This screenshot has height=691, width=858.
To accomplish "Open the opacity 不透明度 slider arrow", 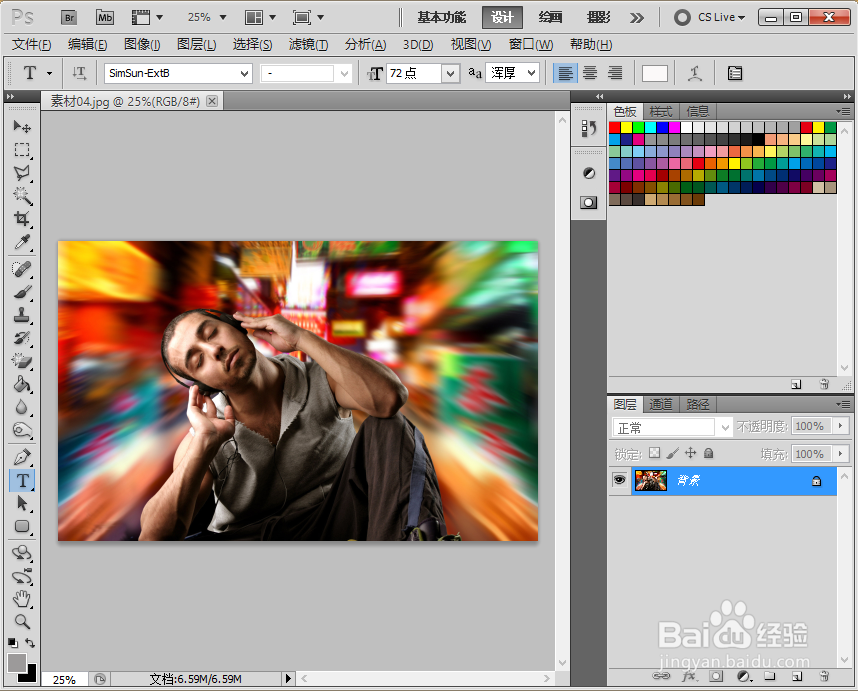I will click(x=840, y=426).
